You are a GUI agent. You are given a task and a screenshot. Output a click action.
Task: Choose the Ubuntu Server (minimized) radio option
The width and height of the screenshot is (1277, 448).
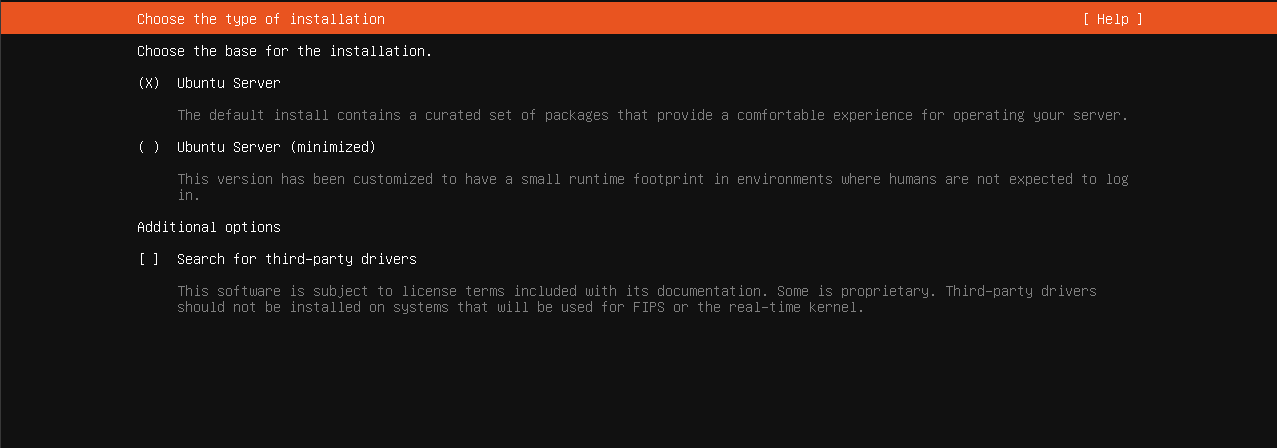149,147
